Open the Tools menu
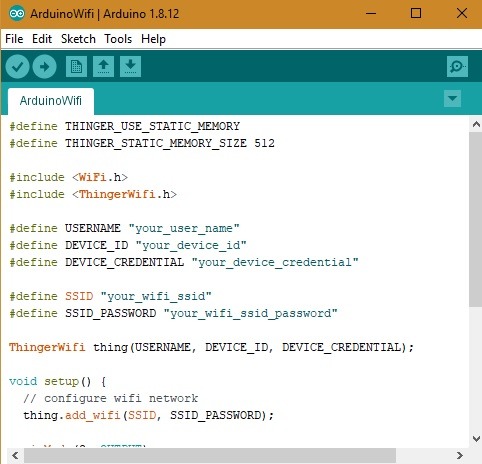482x464 pixels. [x=118, y=39]
